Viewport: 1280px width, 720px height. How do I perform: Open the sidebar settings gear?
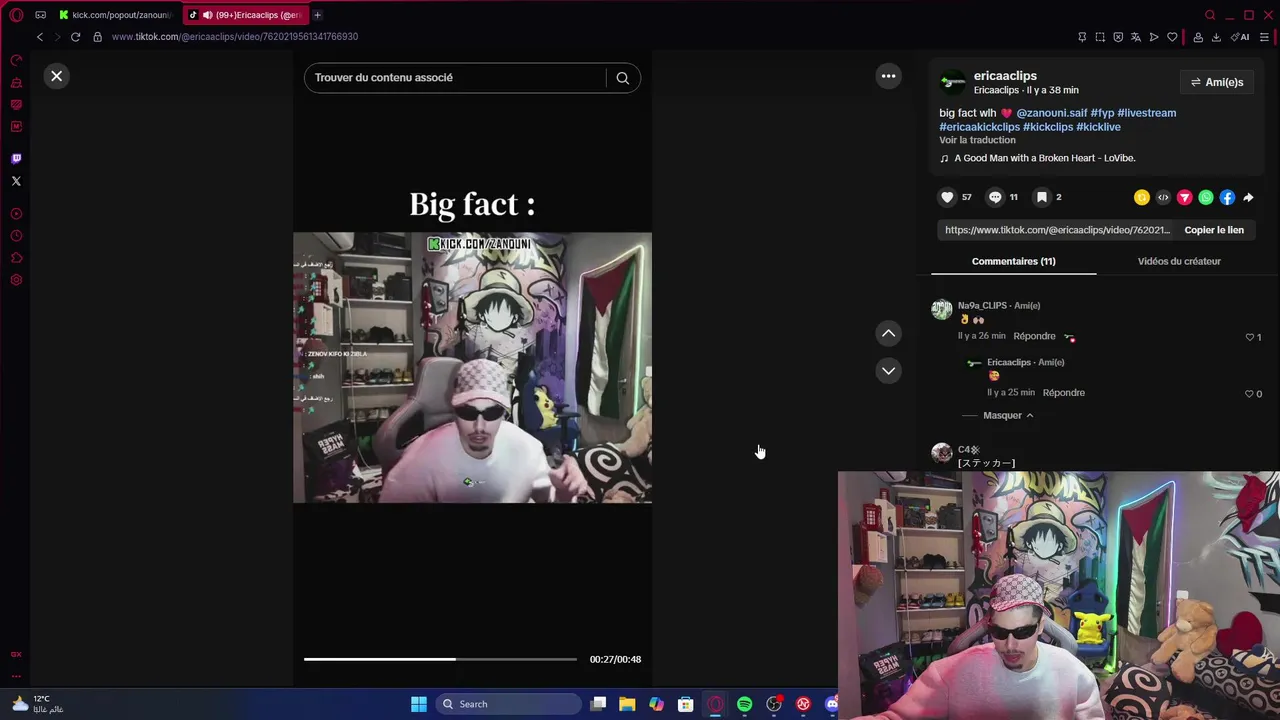click(16, 280)
